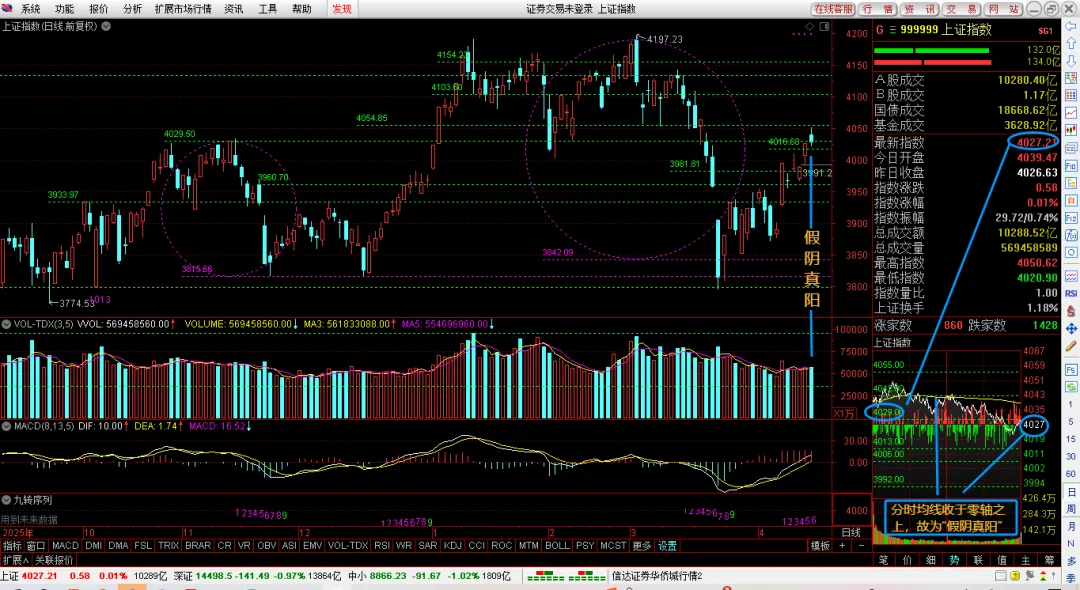
Task: Click the RSI indicator icon in the right toolbar
Action: coord(1071,293)
